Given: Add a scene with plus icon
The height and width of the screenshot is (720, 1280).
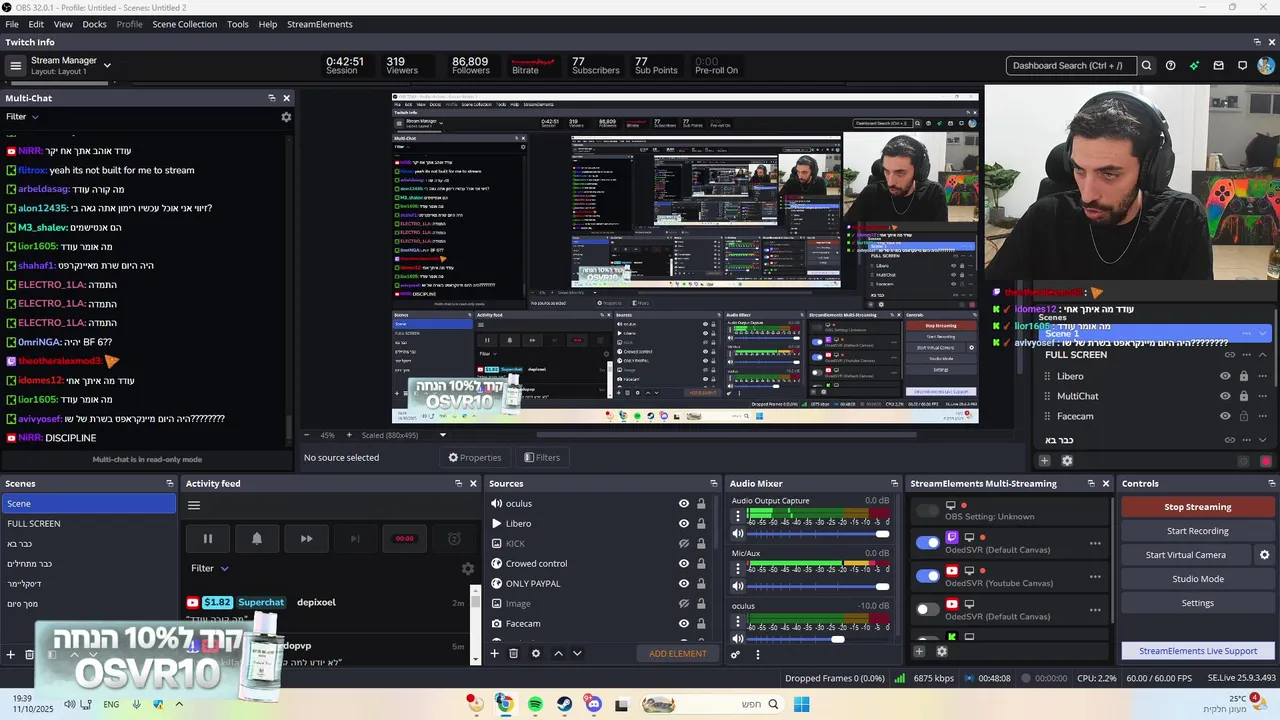Looking at the screenshot, I should click(x=11, y=655).
